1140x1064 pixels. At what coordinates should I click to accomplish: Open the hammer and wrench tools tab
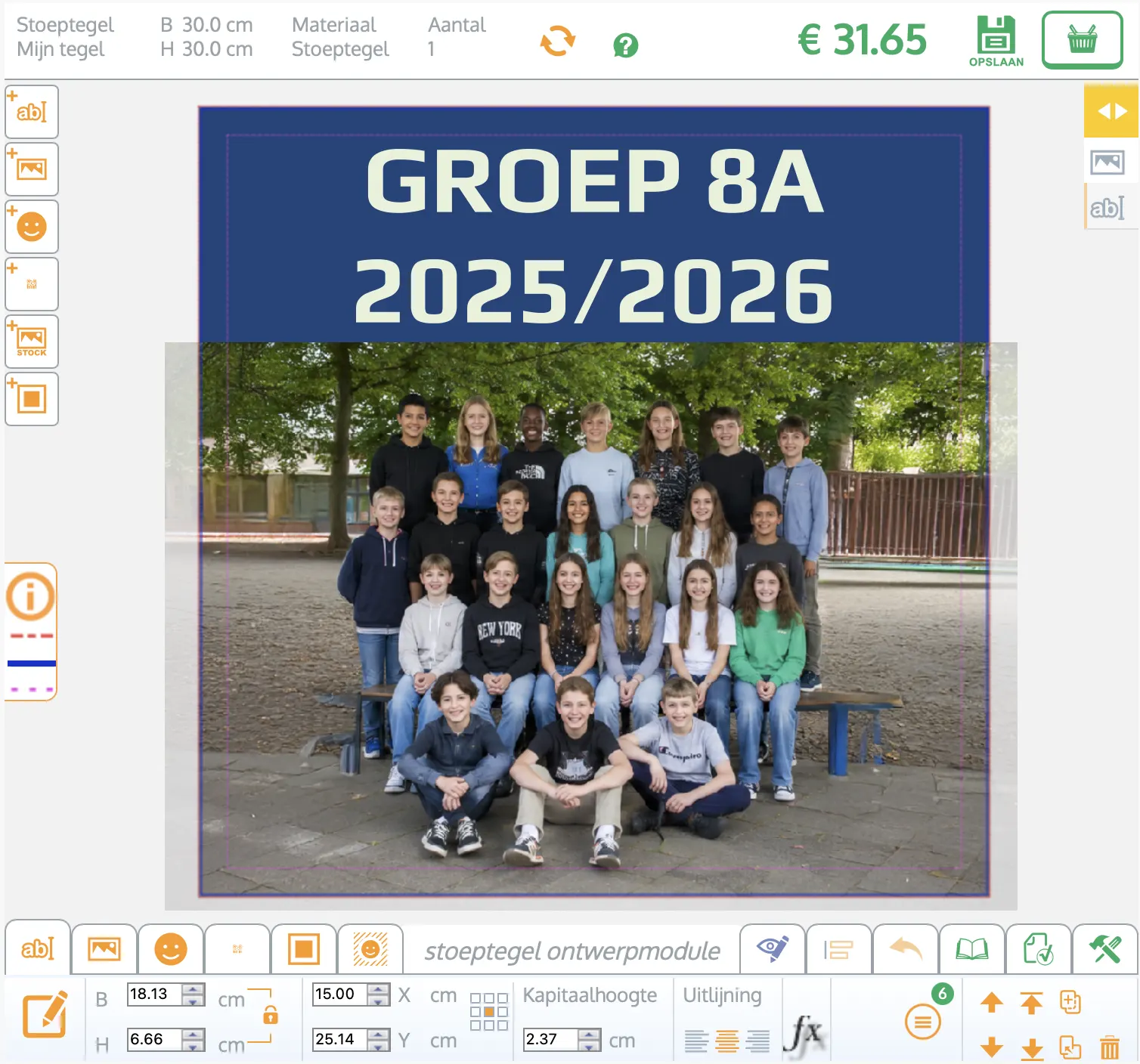(1105, 949)
